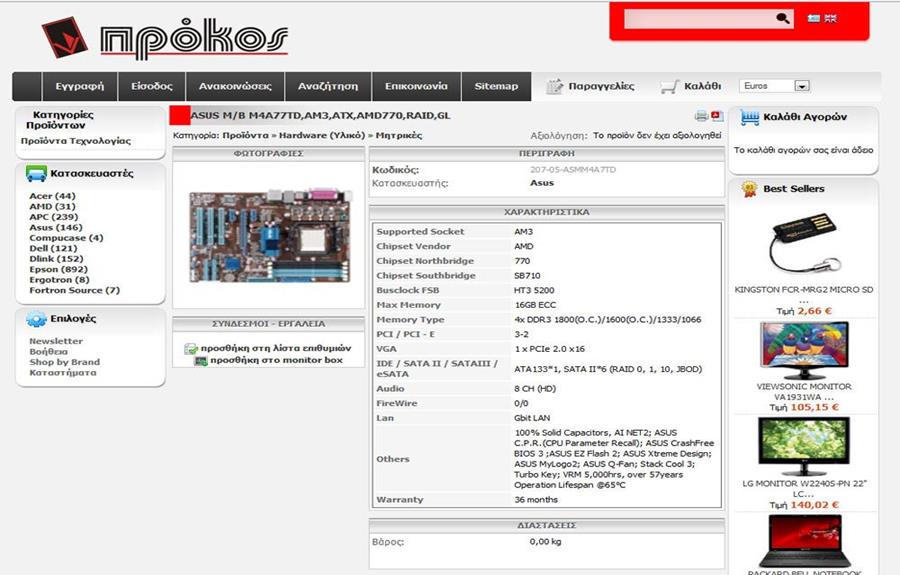Open the Παραγγελίες orders link
The width and height of the screenshot is (900, 575).
tap(601, 86)
